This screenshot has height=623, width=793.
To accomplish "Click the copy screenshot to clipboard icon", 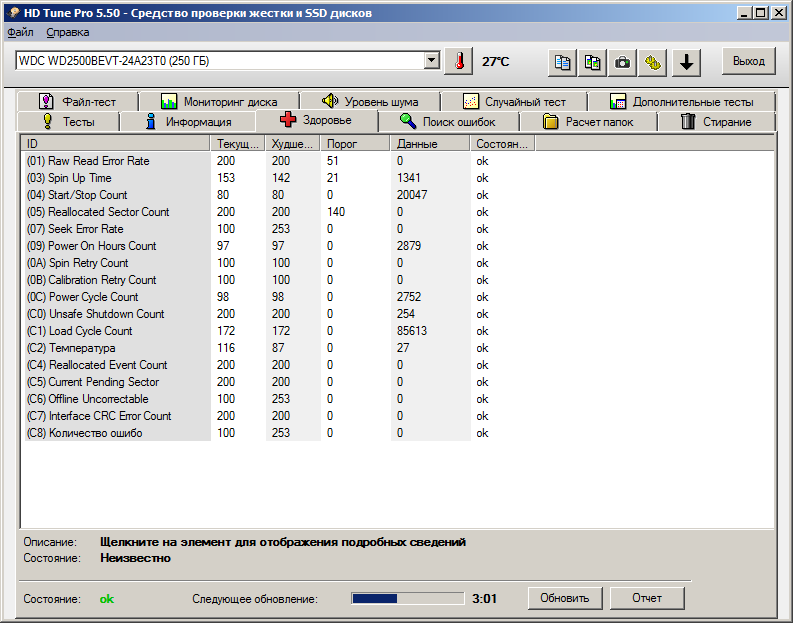I will pyautogui.click(x=593, y=62).
